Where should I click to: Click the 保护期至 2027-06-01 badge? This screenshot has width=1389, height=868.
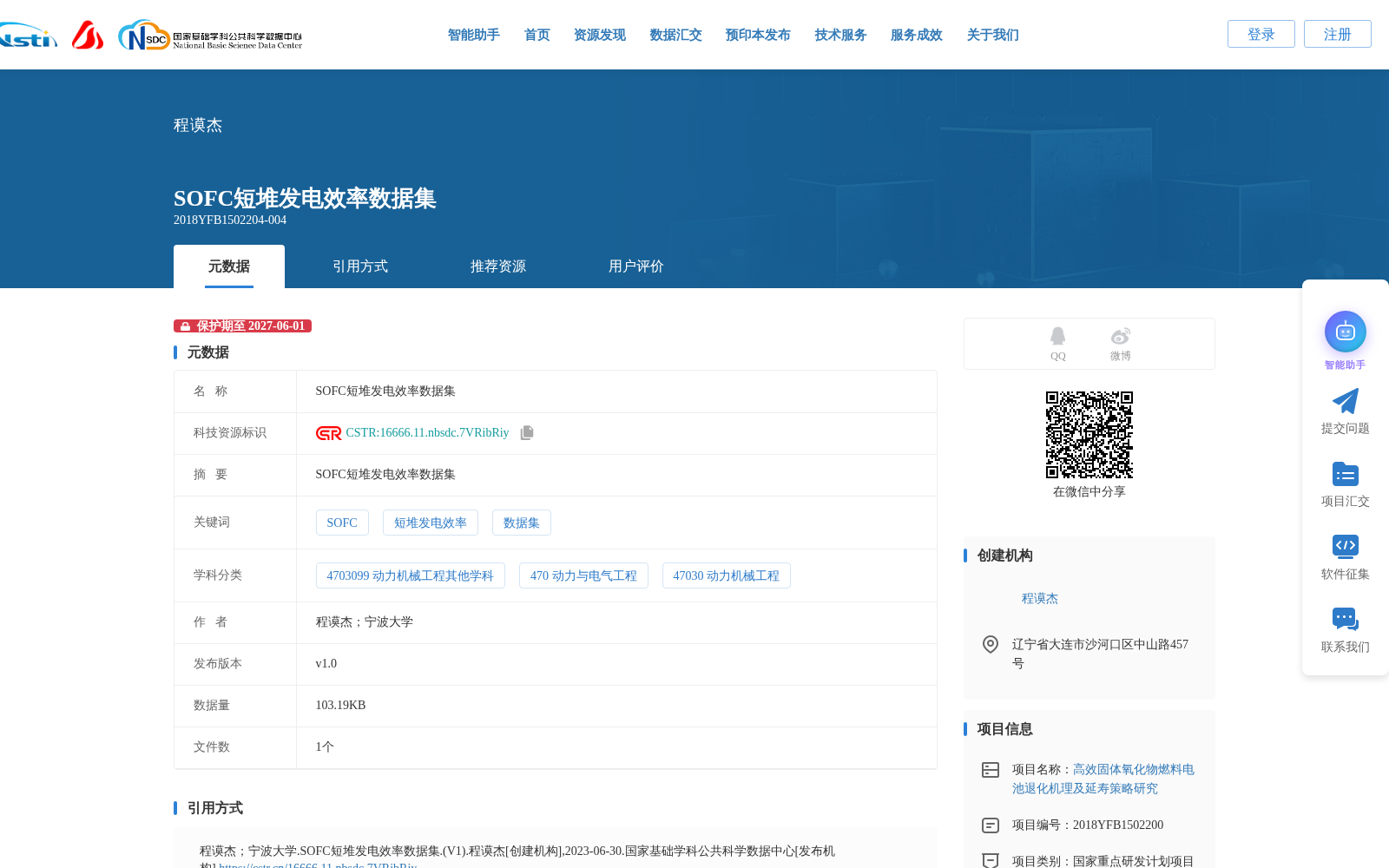242,326
